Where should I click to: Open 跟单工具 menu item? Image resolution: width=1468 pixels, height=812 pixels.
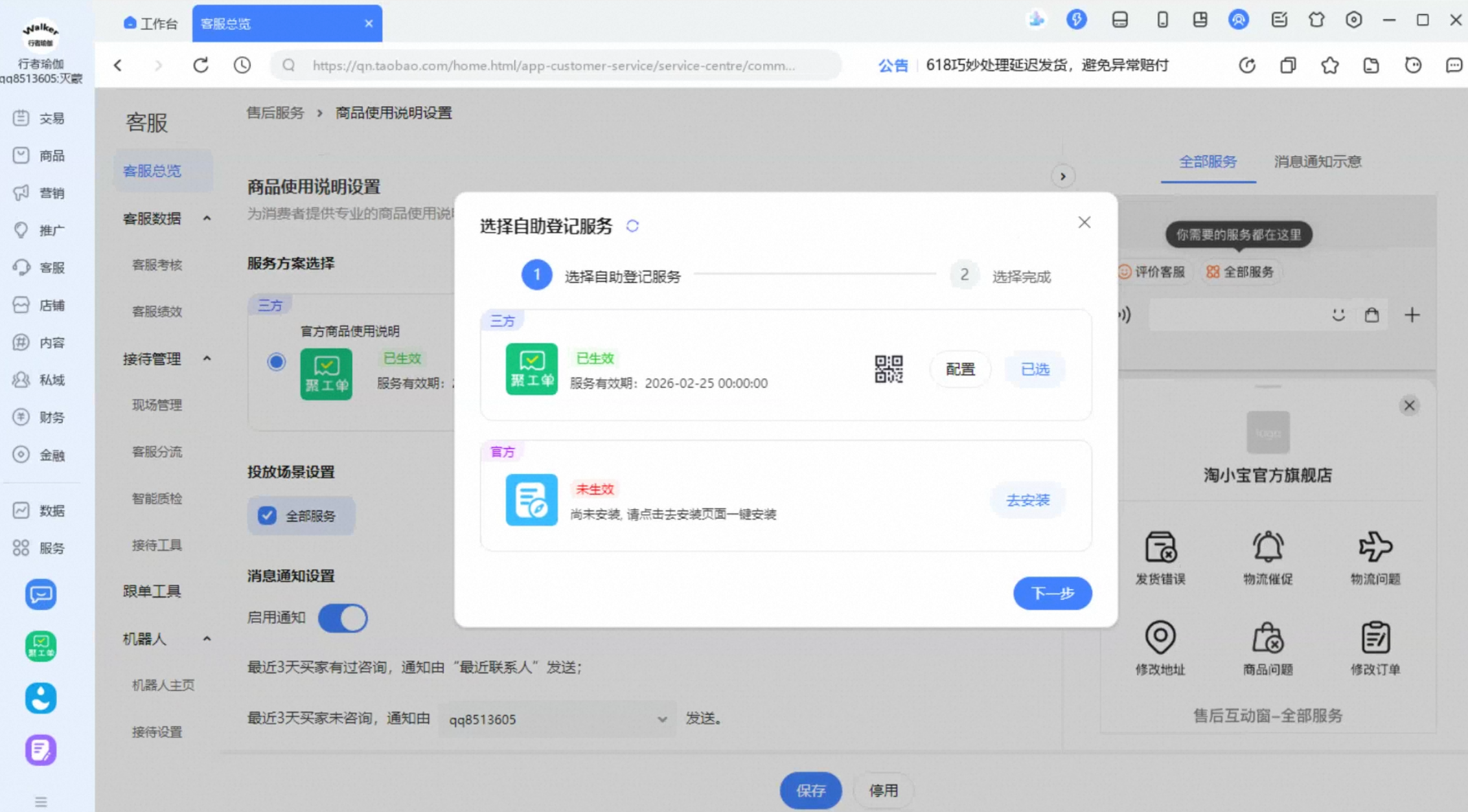(152, 591)
